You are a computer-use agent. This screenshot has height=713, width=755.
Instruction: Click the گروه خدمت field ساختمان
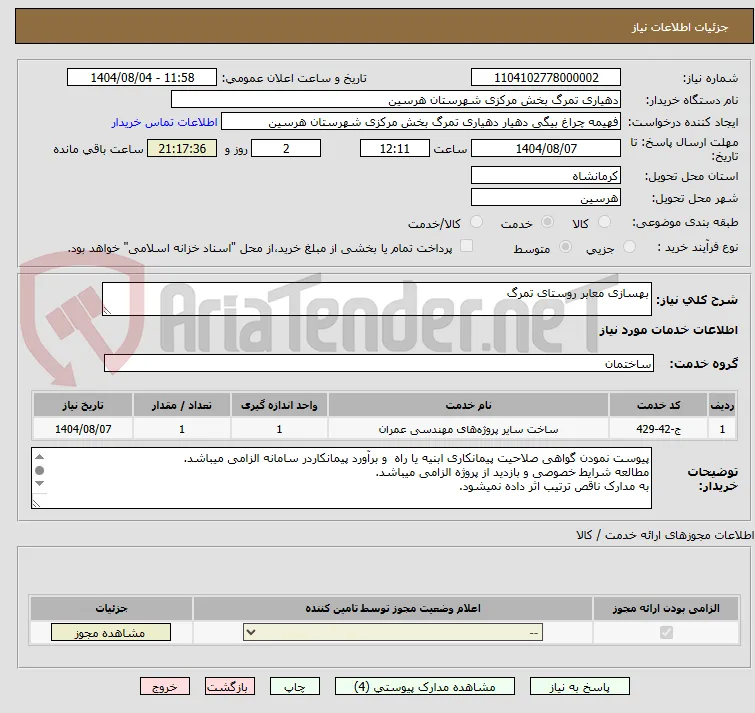pos(378,363)
